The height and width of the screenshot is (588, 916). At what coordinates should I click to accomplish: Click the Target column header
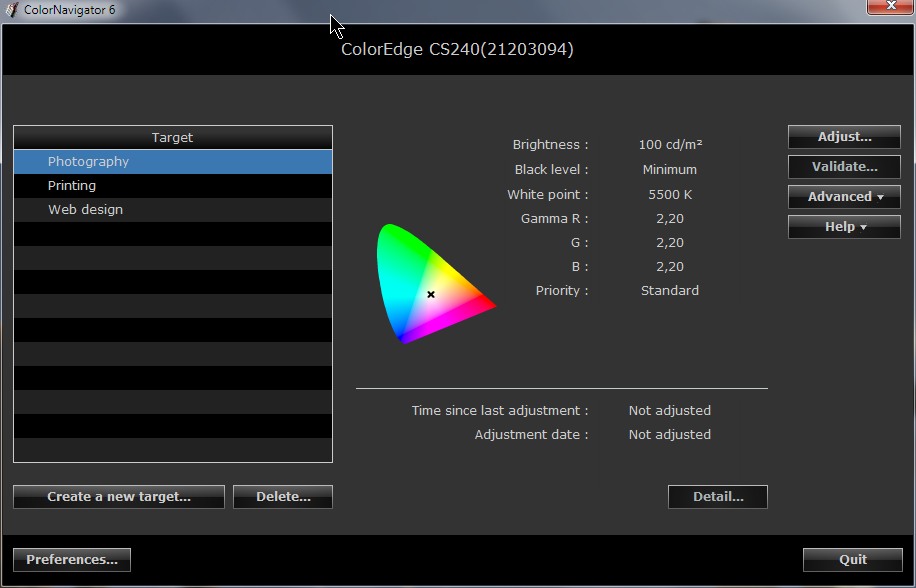[173, 137]
